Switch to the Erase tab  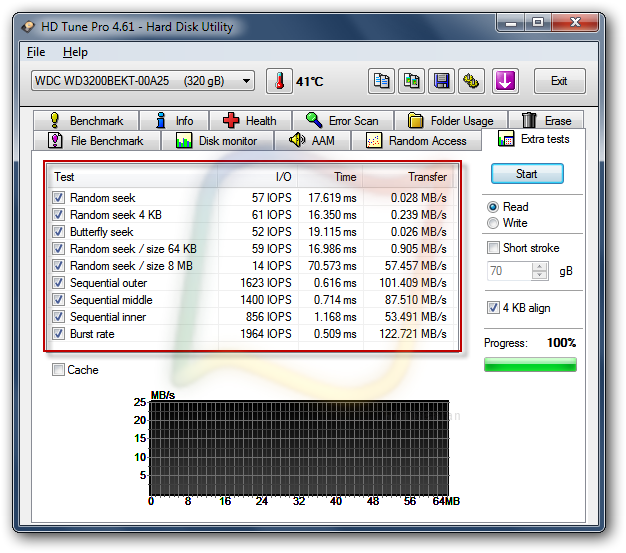pyautogui.click(x=546, y=120)
